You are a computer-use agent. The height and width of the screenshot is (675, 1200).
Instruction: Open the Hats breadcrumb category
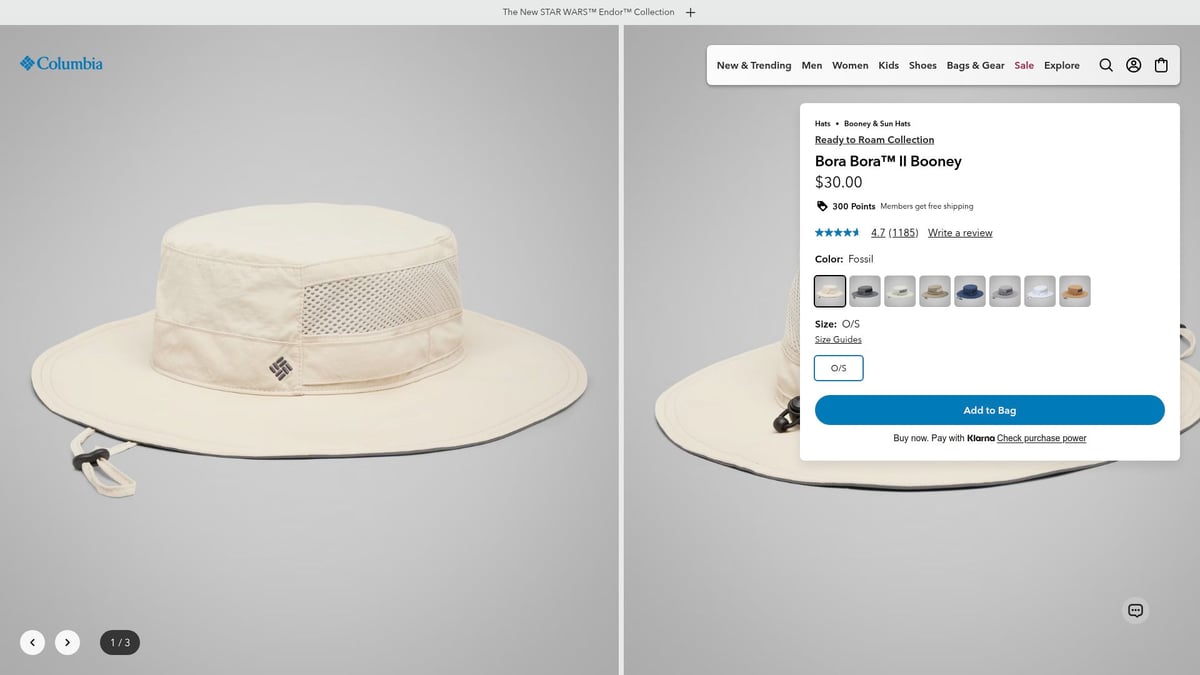pos(822,123)
